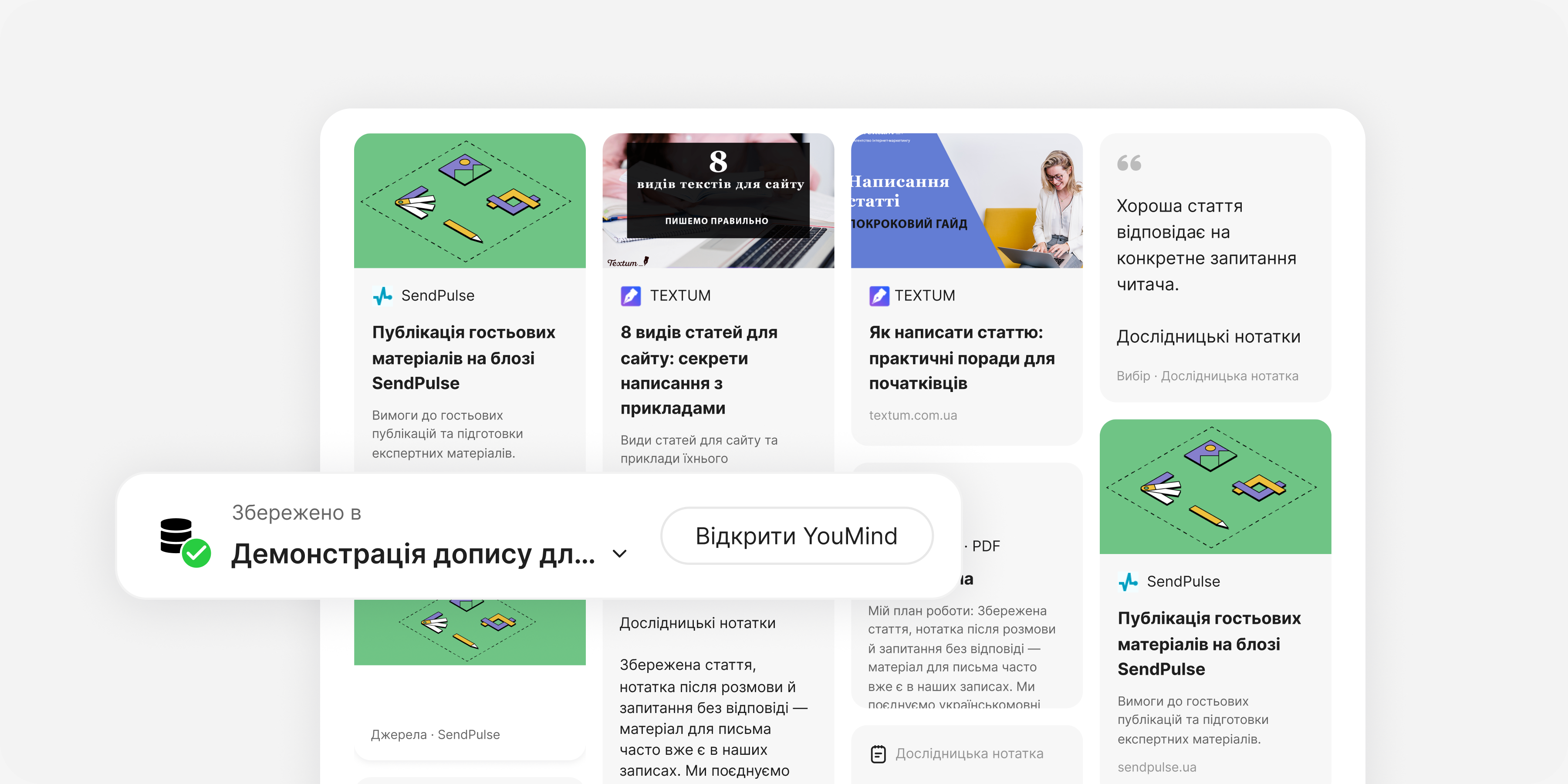Open the green SendPulse thumbnail in first column

pos(470,201)
